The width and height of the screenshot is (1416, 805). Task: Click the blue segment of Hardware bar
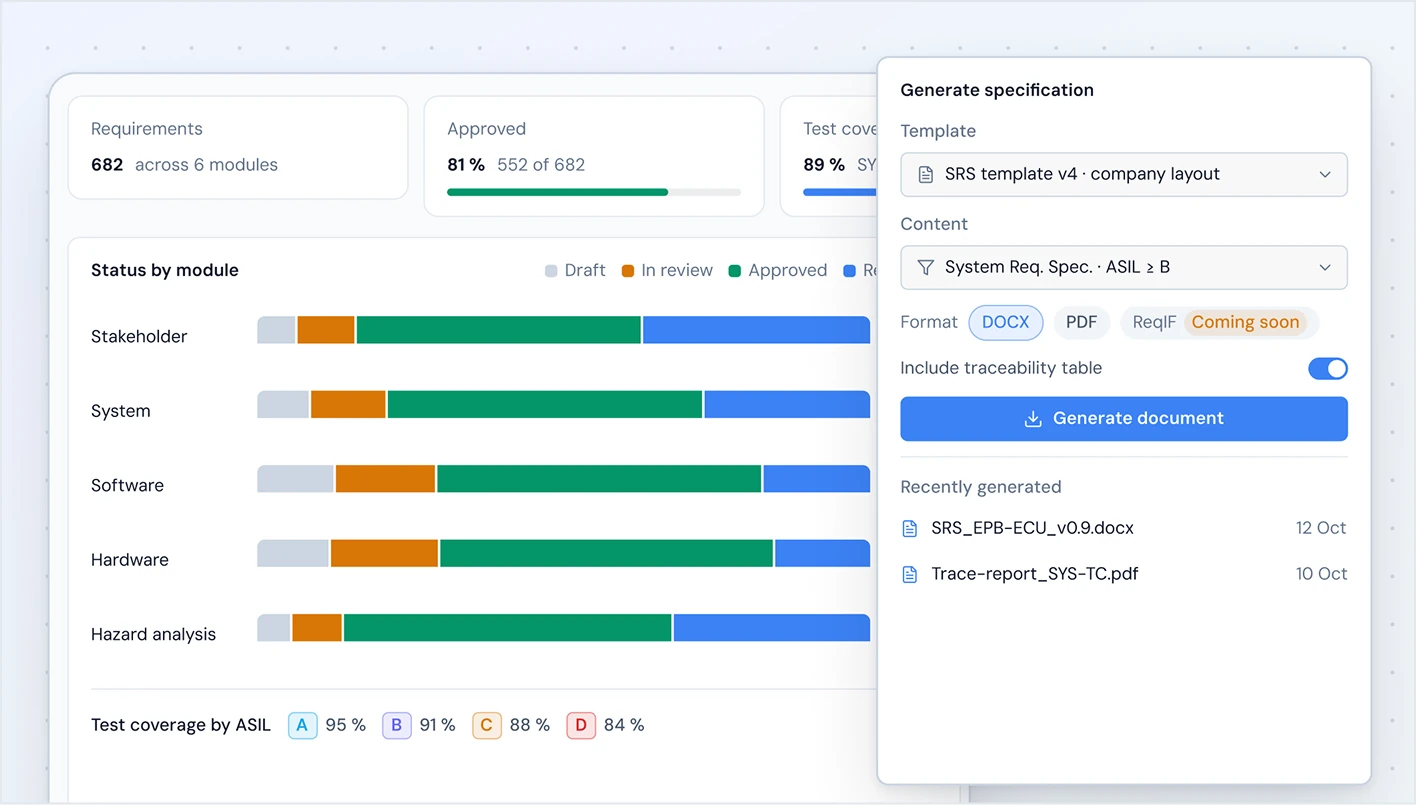(822, 553)
